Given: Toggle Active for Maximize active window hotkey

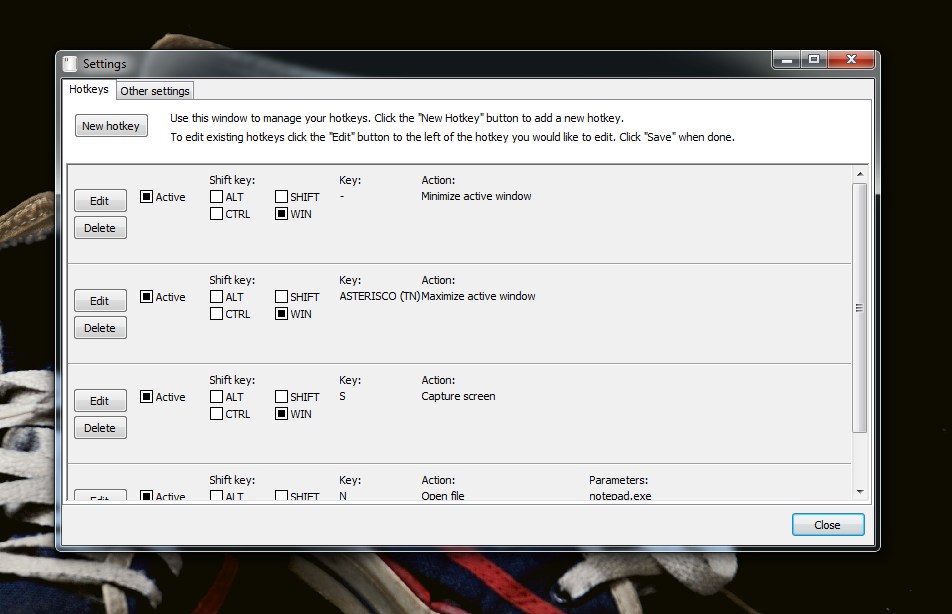Looking at the screenshot, I should tap(146, 297).
